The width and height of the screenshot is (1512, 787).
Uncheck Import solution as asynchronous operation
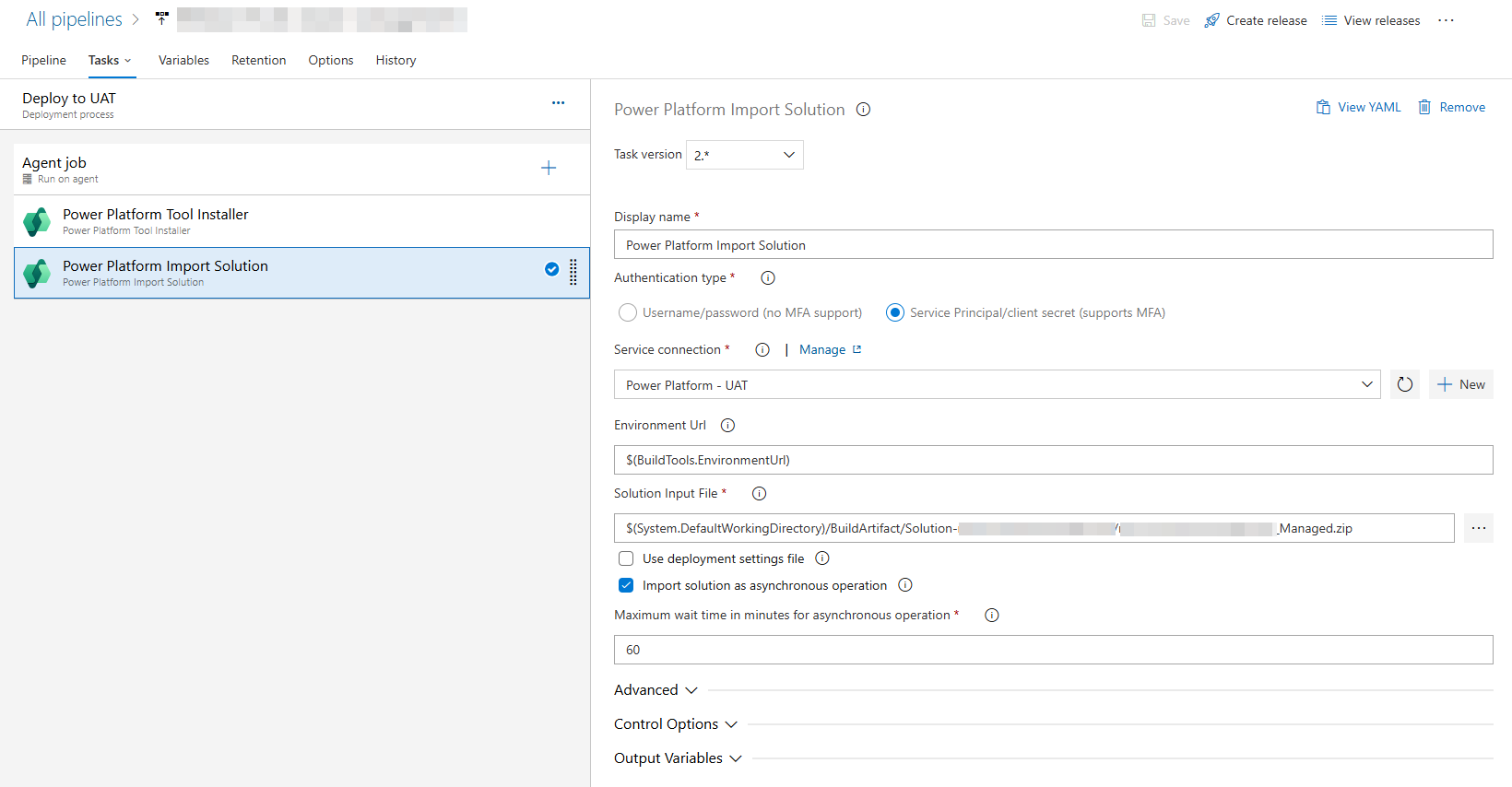pyautogui.click(x=626, y=585)
